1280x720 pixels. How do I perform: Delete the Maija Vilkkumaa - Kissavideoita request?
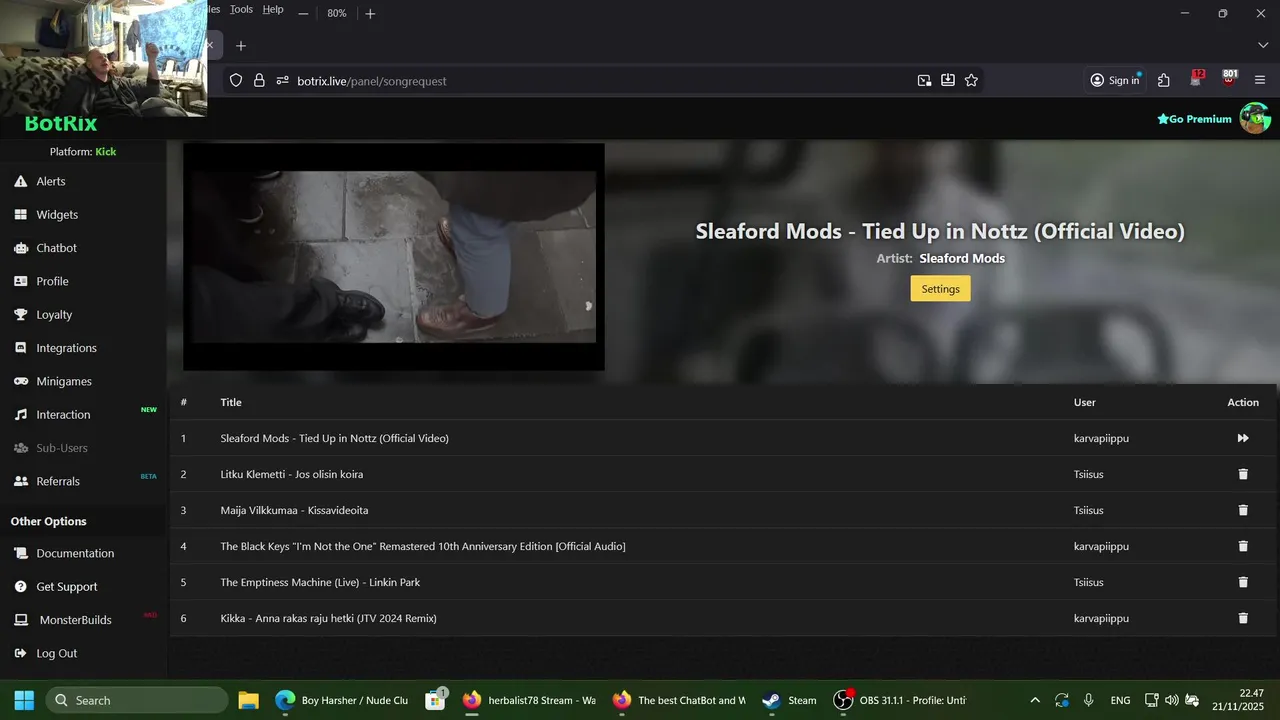click(x=1243, y=510)
